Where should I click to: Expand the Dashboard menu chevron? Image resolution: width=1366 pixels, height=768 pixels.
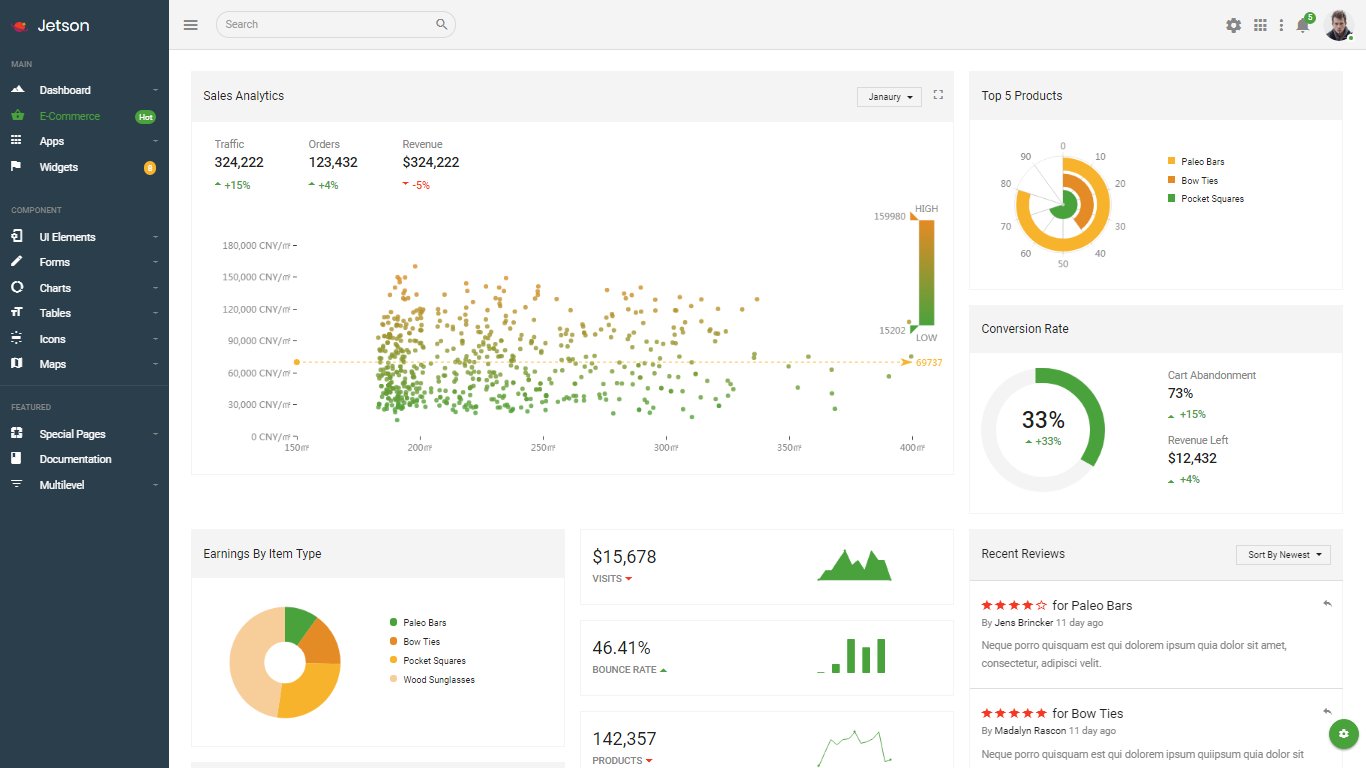click(155, 90)
